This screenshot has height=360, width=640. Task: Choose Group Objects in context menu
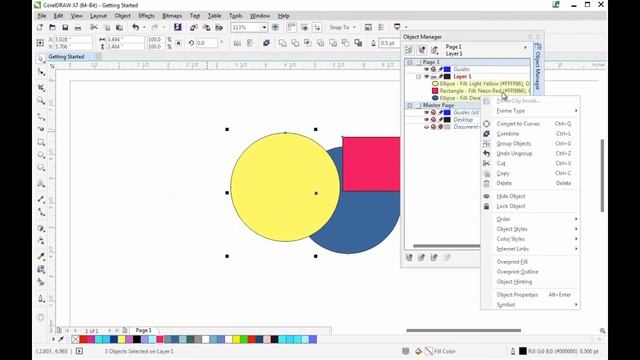pyautogui.click(x=530, y=144)
